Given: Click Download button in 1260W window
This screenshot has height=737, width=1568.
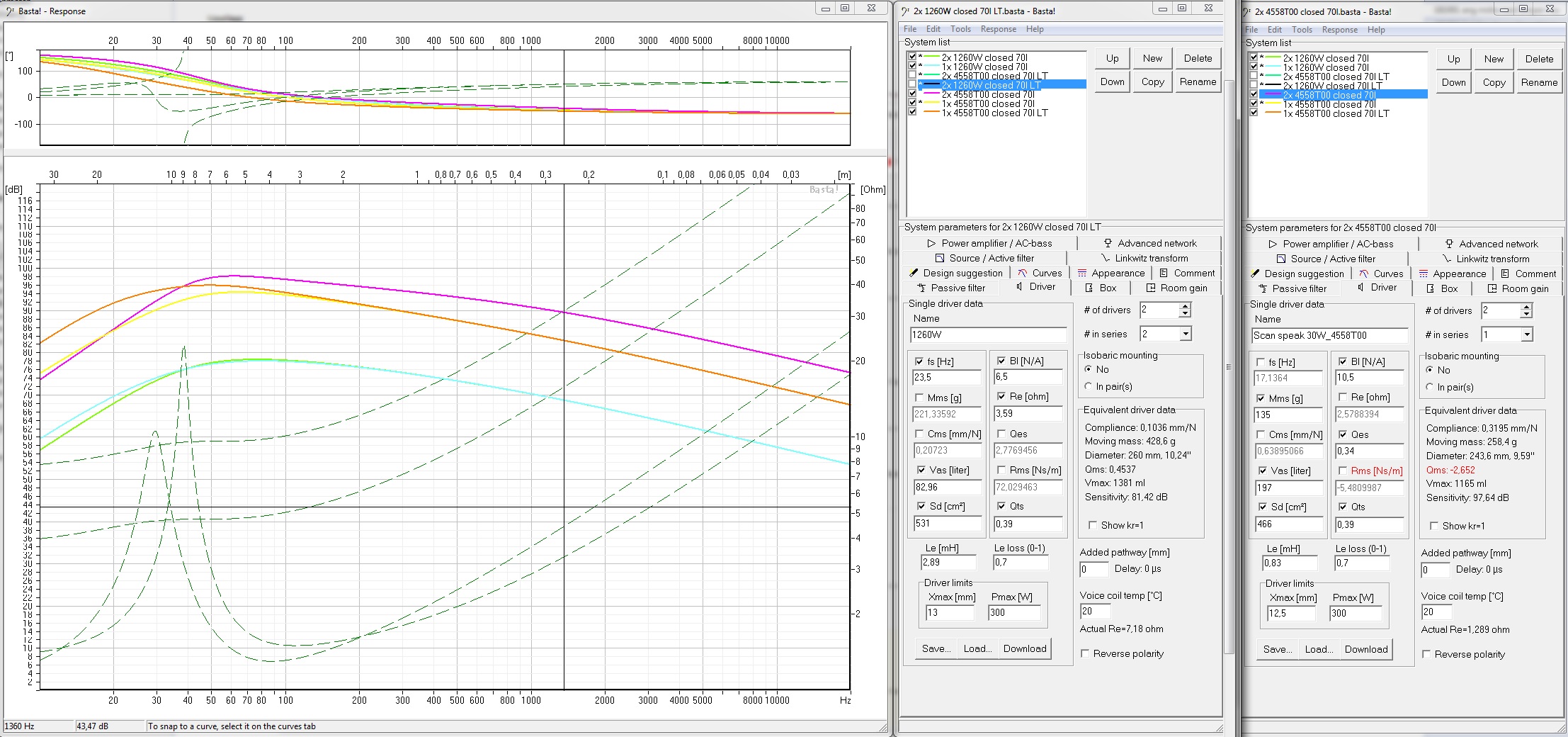Looking at the screenshot, I should tap(1025, 648).
